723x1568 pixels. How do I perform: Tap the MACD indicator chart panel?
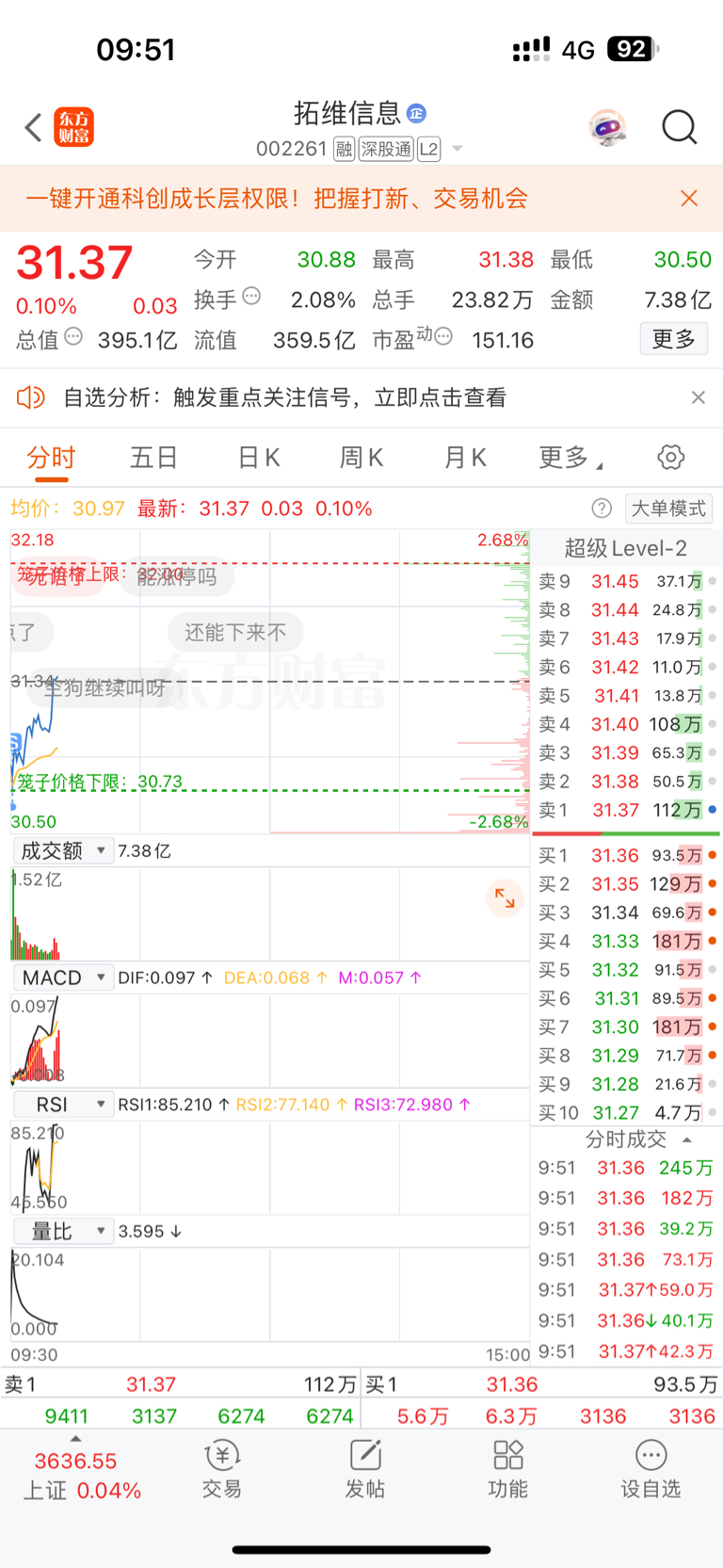tap(270, 1041)
